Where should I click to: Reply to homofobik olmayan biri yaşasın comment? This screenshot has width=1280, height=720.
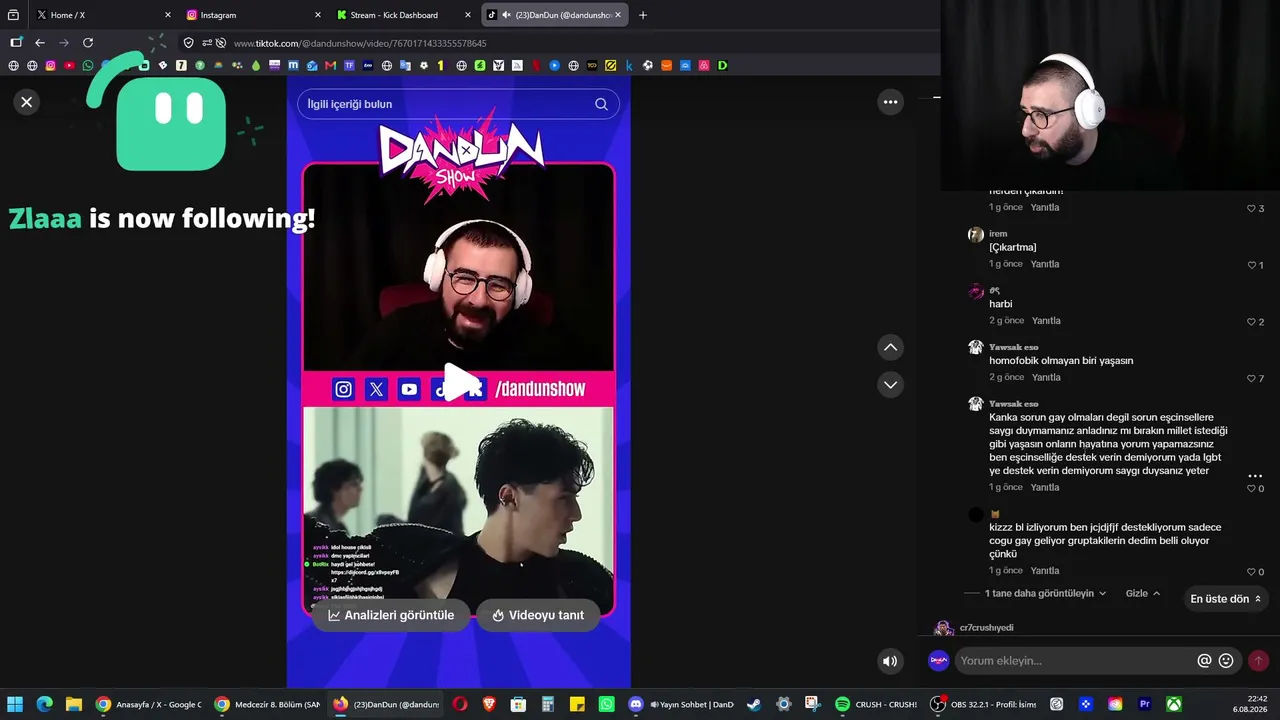(1046, 378)
